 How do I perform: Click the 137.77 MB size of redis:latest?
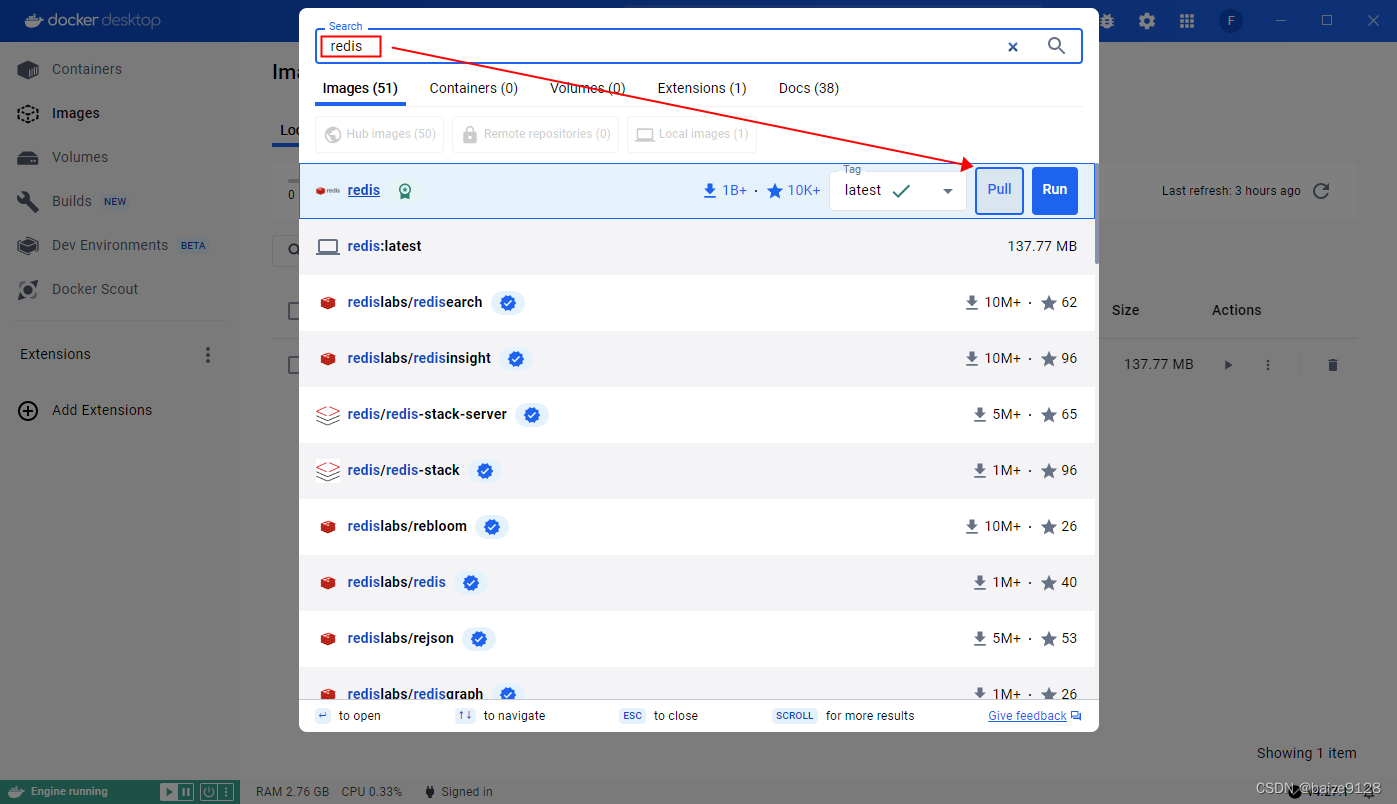[x=1042, y=246]
